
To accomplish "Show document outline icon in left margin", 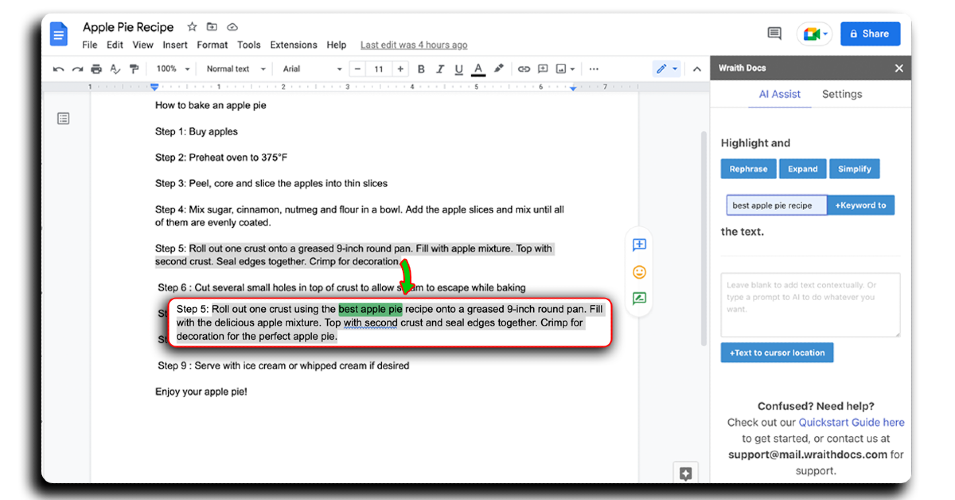I will (63, 118).
